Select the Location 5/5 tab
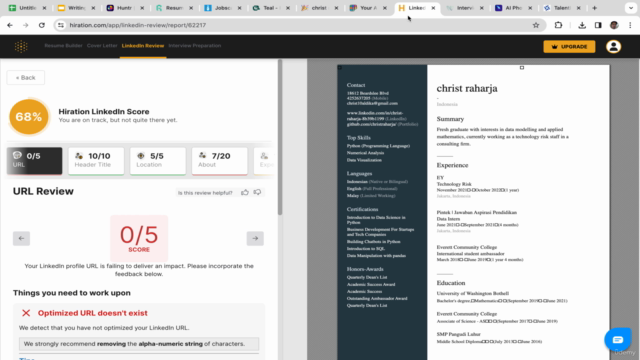This screenshot has height=360, width=640. coord(158,161)
